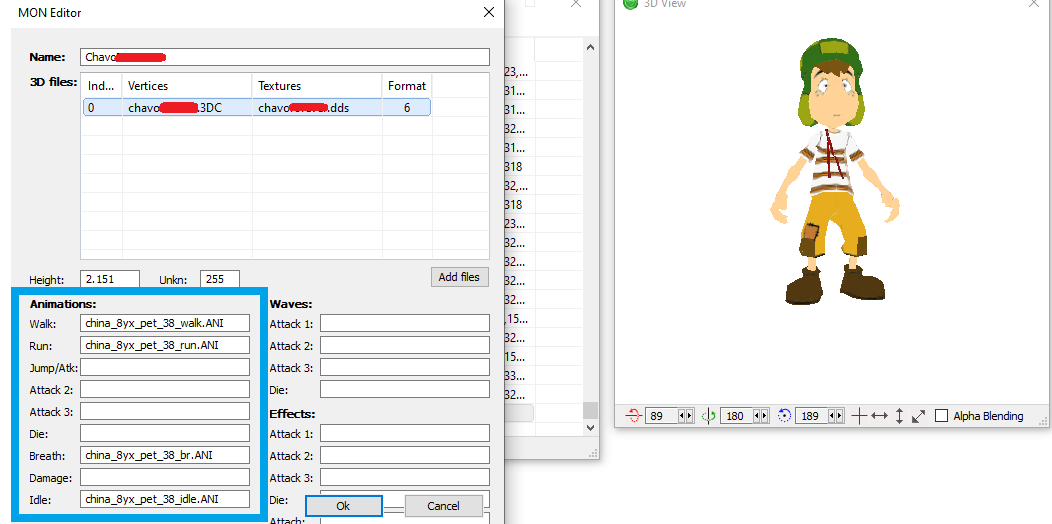Screen dimensions: 1052x524
Task: Click the empty Damage animation field
Action: click(x=165, y=477)
